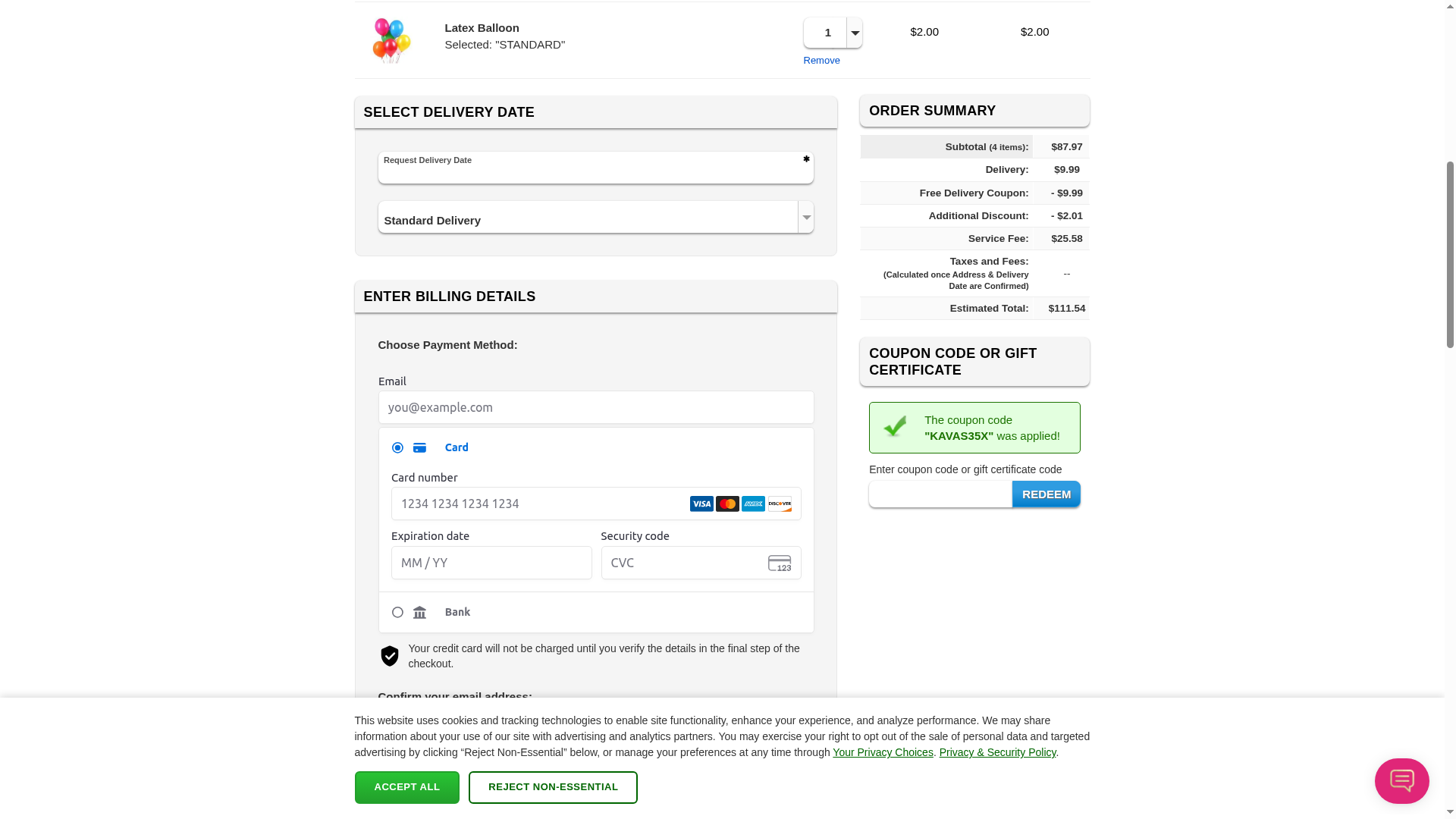
Task: Accept all cookies
Action: coord(406,787)
